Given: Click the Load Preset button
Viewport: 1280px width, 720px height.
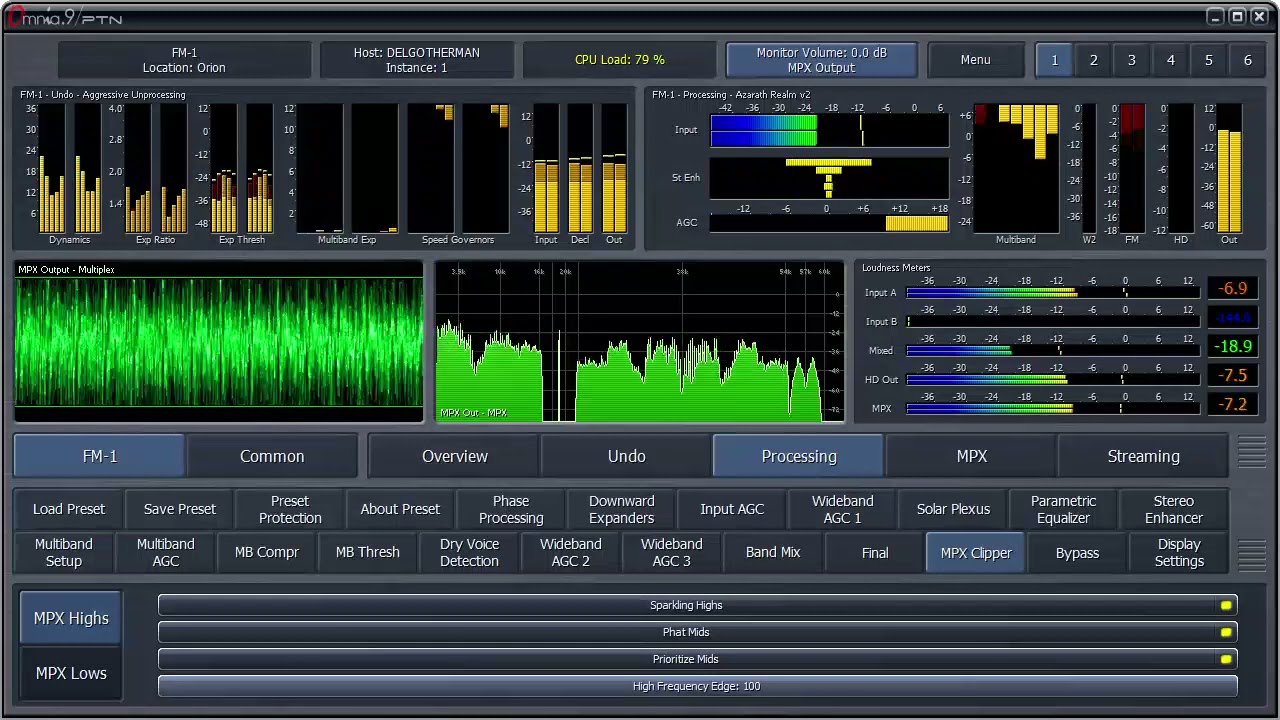Looking at the screenshot, I should [69, 509].
